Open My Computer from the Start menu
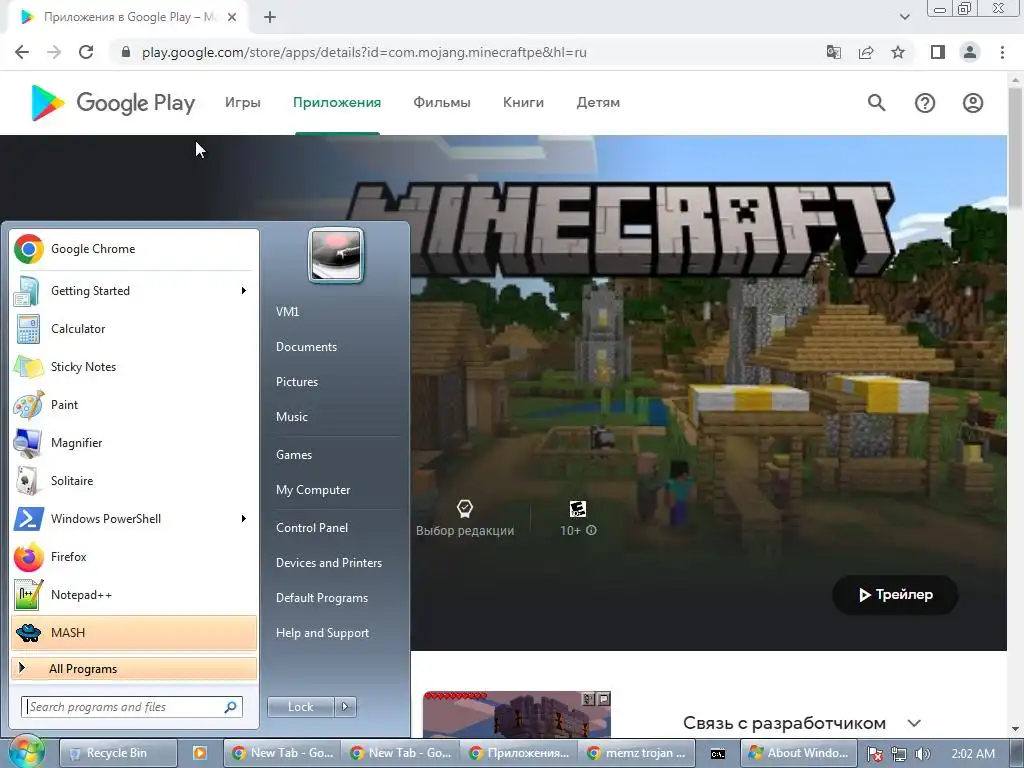The height and width of the screenshot is (768, 1024). point(313,490)
